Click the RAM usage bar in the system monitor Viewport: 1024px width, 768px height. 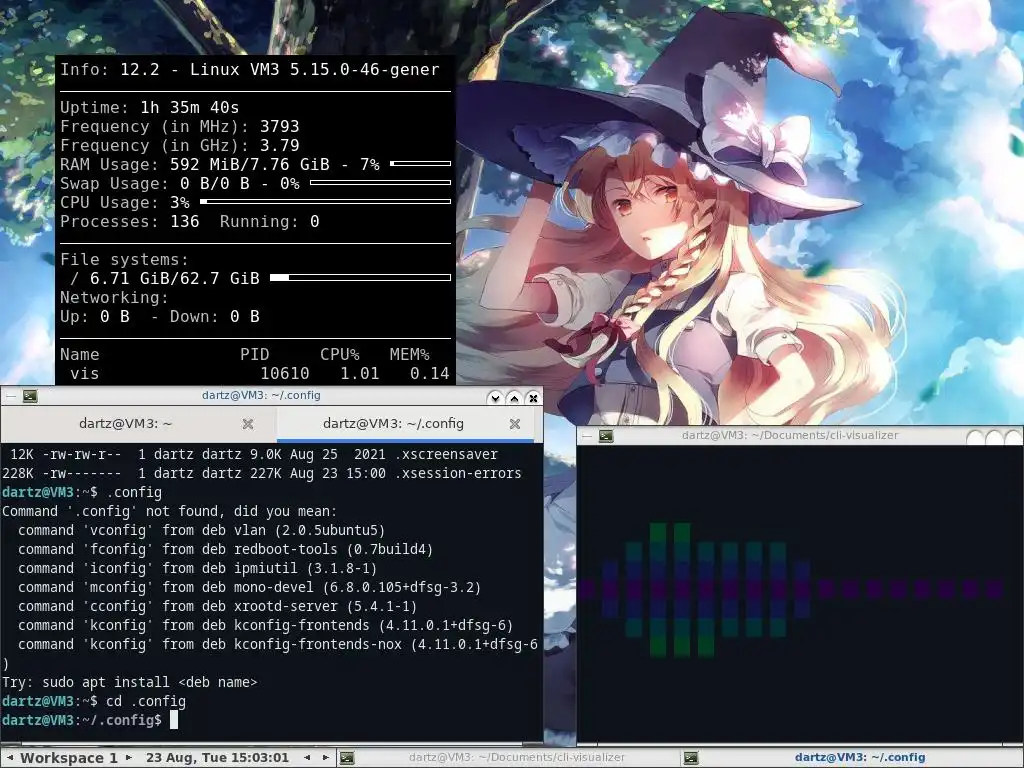pyautogui.click(x=421, y=163)
